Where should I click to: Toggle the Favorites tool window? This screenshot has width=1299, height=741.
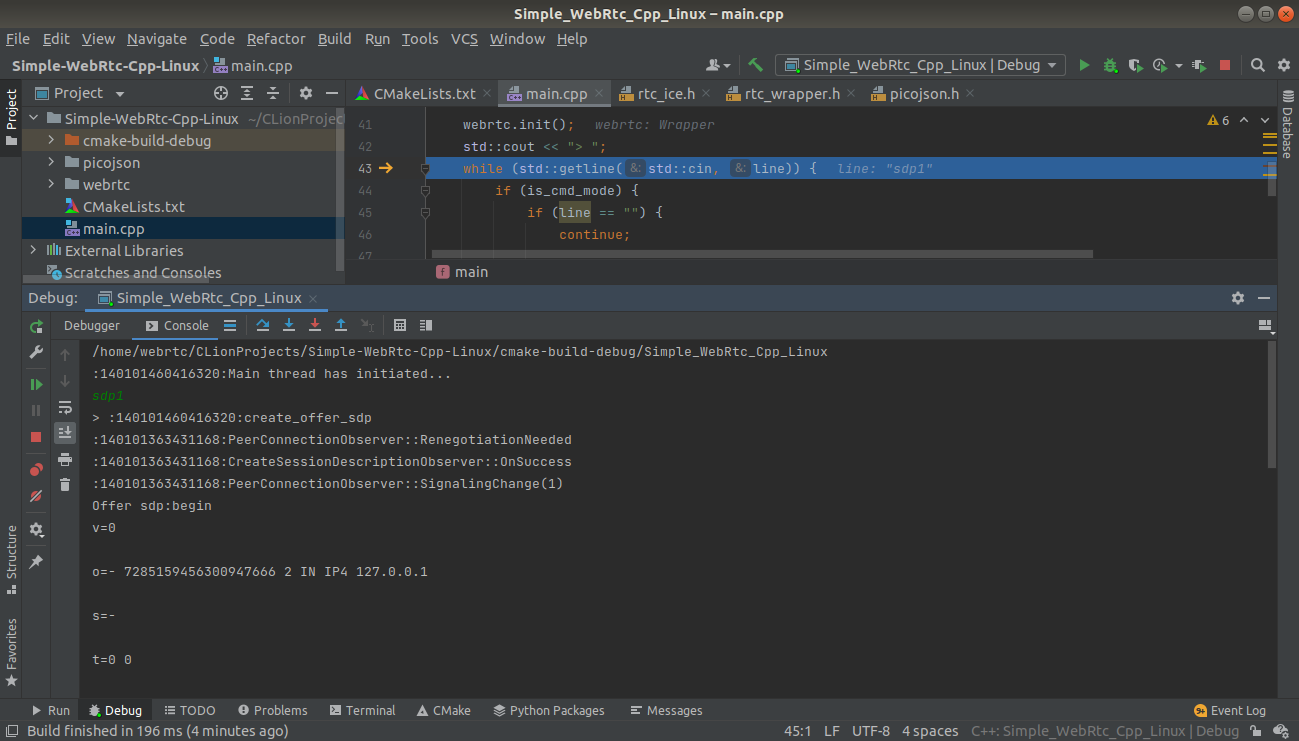(x=11, y=652)
